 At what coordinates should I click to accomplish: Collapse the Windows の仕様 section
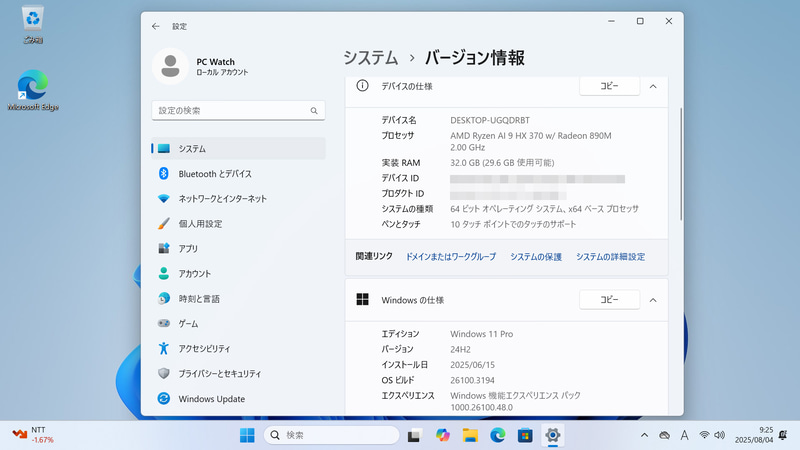click(653, 300)
